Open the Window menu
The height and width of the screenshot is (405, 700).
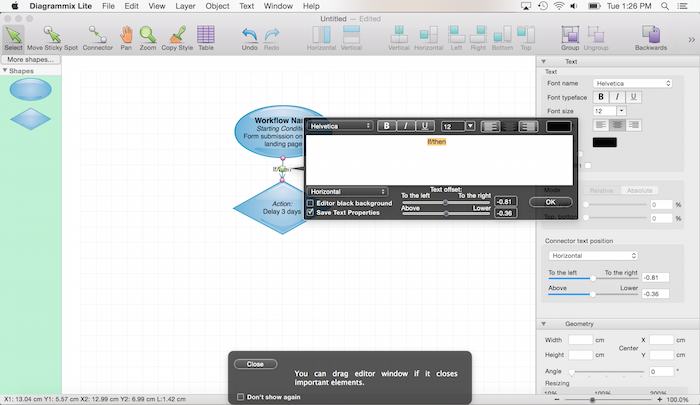[278, 6]
